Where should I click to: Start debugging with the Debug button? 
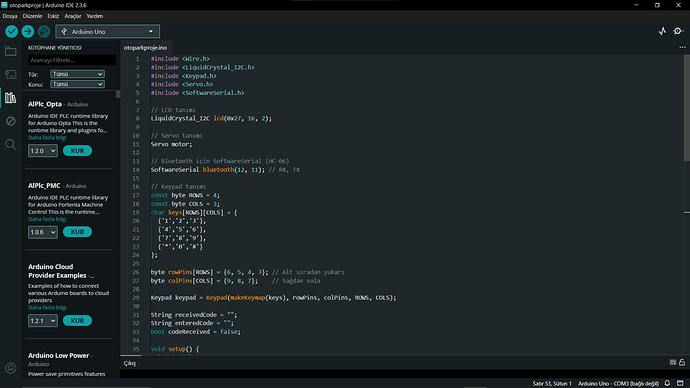(x=44, y=31)
